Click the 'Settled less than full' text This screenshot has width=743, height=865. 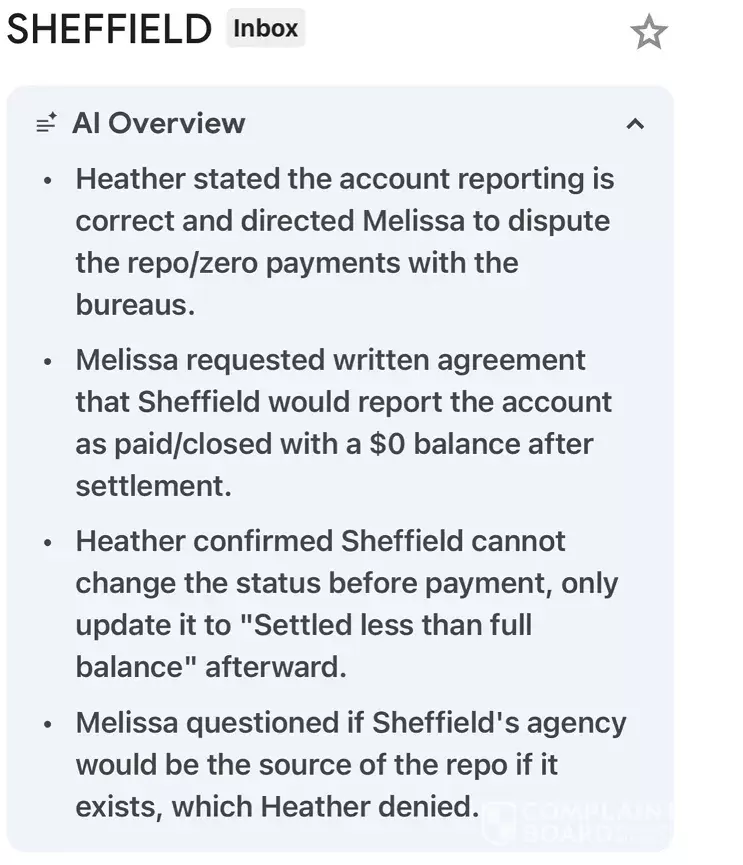pos(392,625)
